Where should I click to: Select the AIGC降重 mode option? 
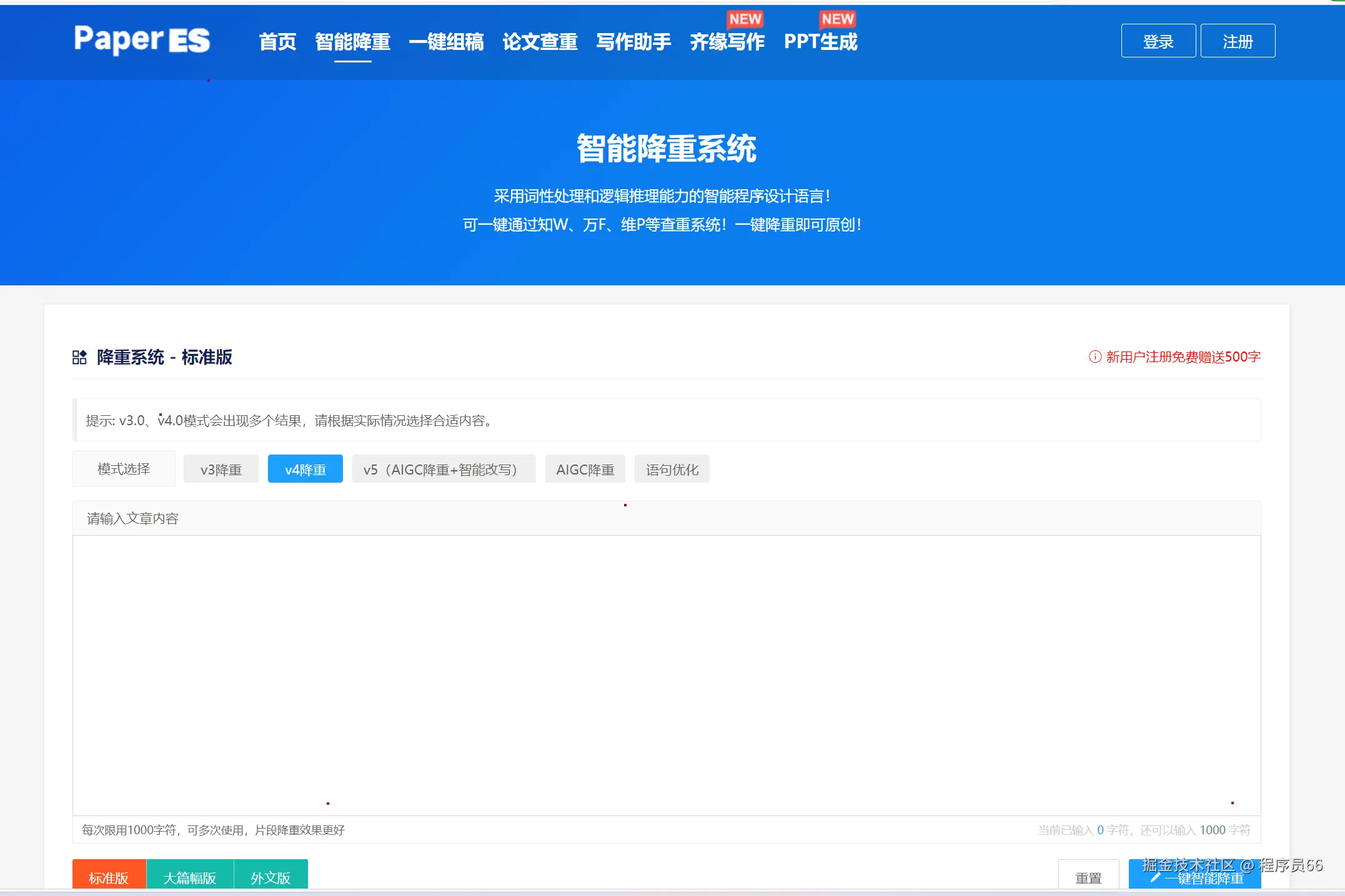coord(585,470)
